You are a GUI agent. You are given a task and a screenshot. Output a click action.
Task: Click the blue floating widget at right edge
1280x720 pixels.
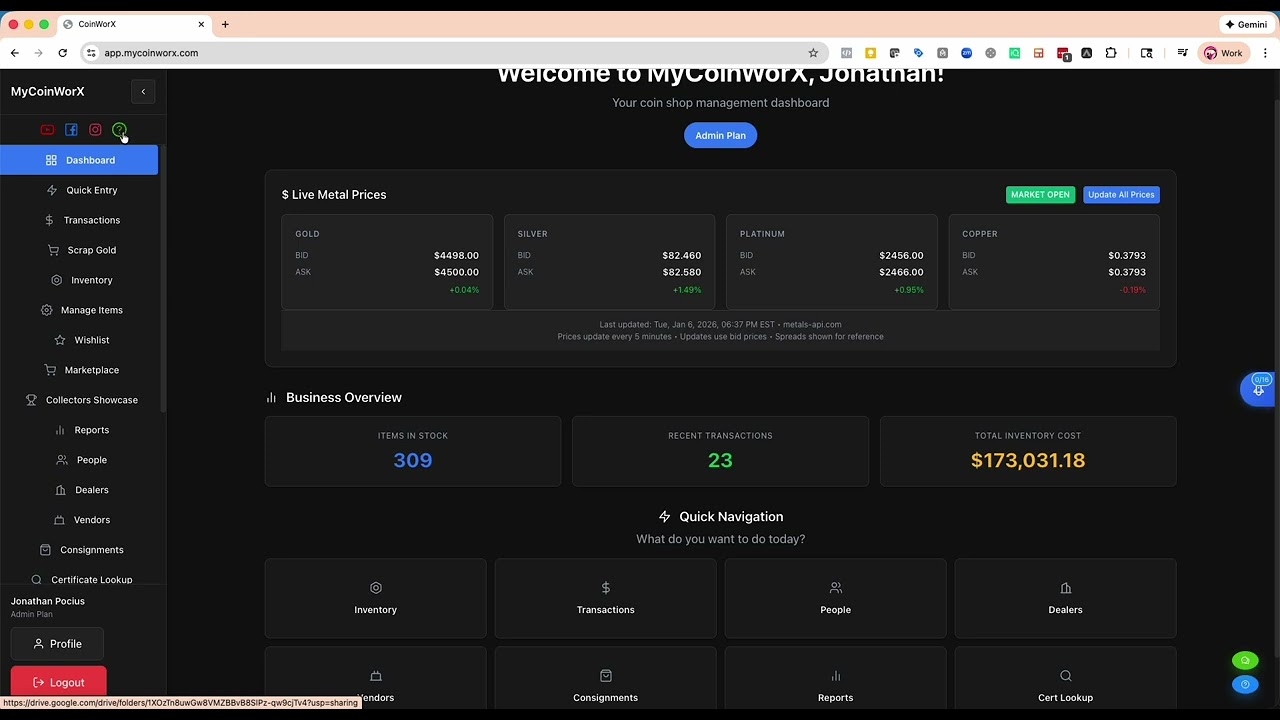pyautogui.click(x=1258, y=389)
